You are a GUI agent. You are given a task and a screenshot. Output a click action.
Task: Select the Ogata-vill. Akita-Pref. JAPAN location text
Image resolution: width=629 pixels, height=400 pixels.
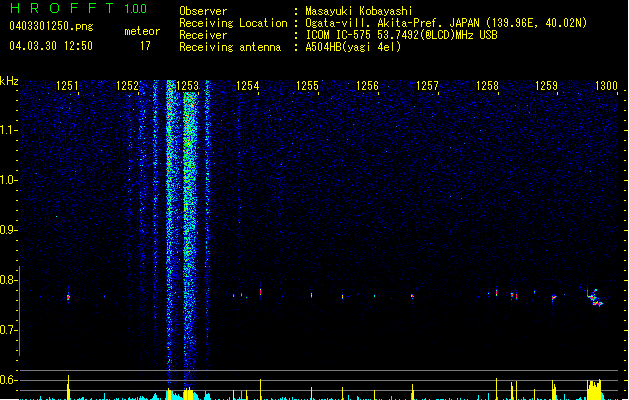[446, 23]
